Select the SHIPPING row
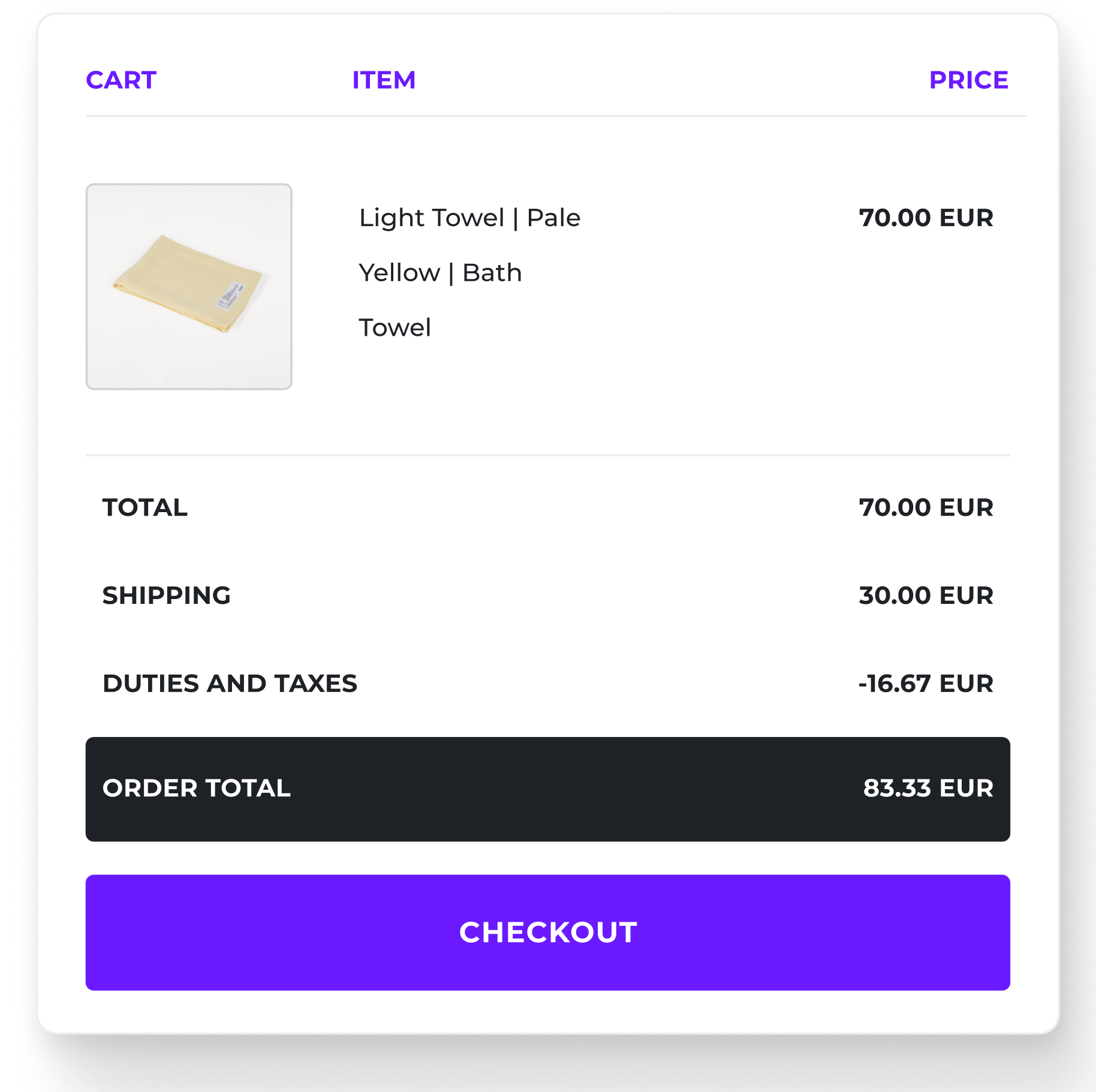 [167, 595]
